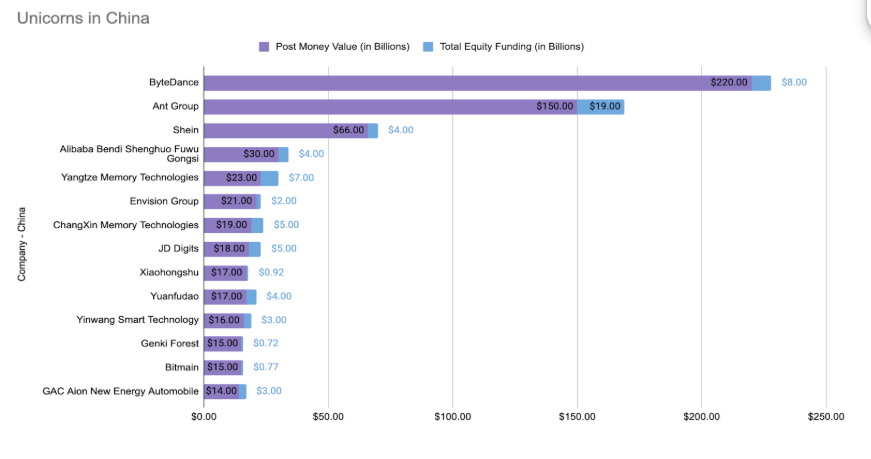The image size is (871, 459).
Task: Click the purple Post Money Value legend swatch
Action: pos(264,47)
